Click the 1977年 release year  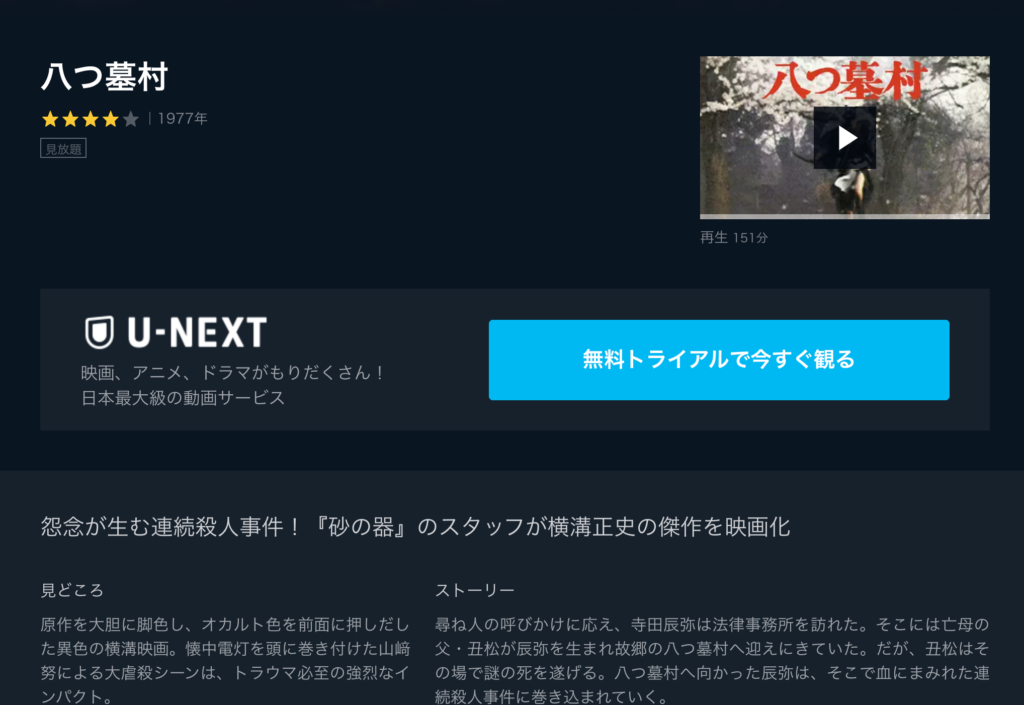(183, 119)
